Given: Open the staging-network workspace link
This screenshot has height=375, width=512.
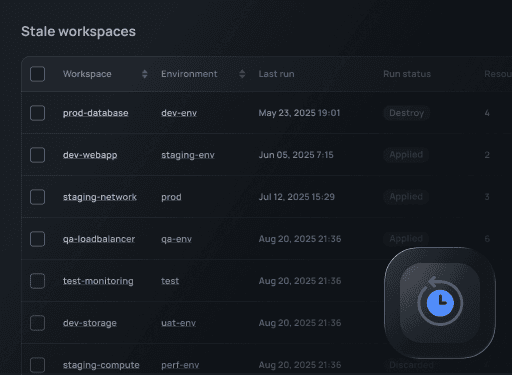Looking at the screenshot, I should coord(100,197).
